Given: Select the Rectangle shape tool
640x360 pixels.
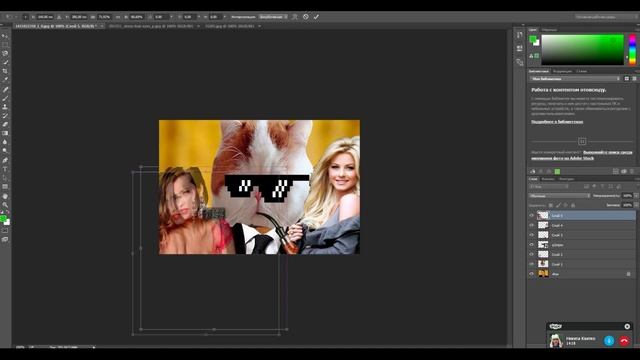Looking at the screenshot, I should pyautogui.click(x=5, y=187).
